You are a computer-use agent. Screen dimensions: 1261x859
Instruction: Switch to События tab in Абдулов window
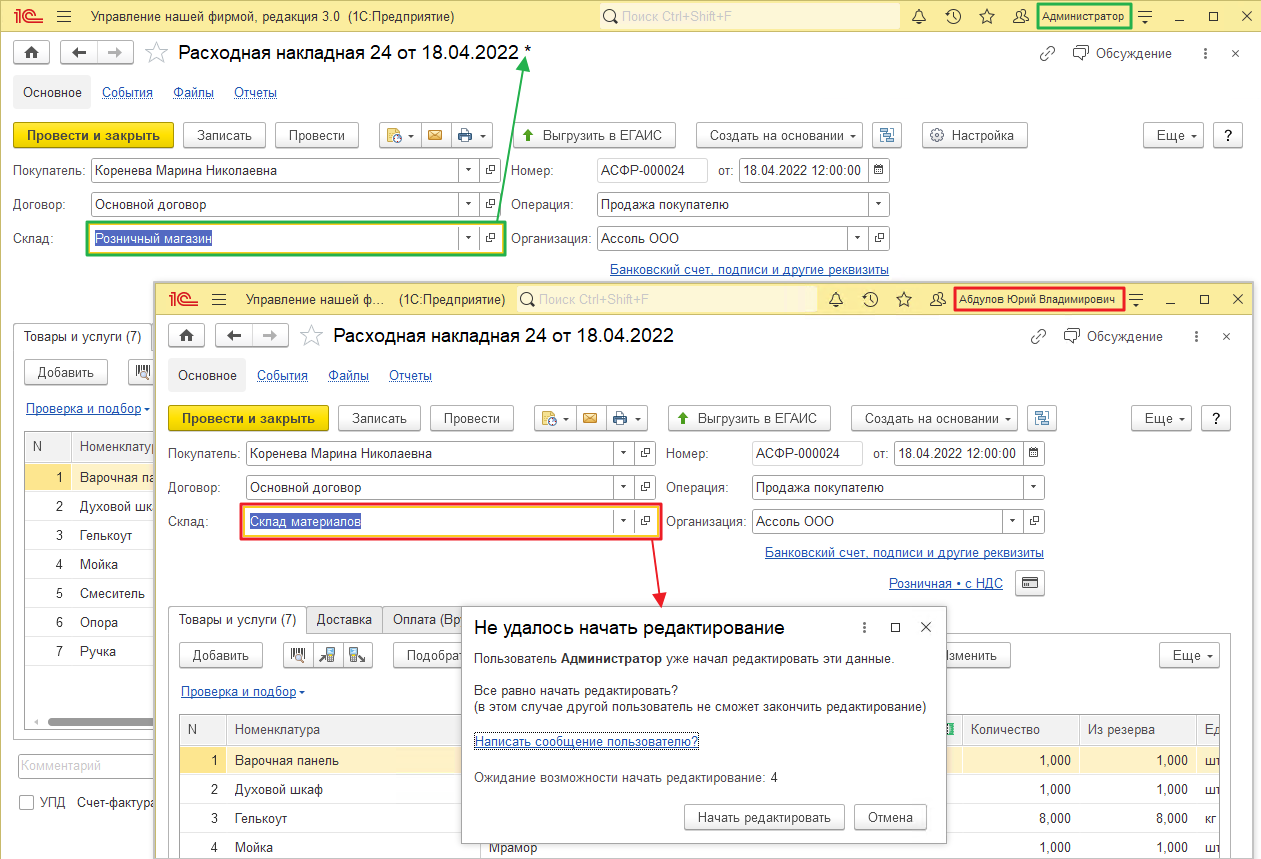pyautogui.click(x=282, y=376)
